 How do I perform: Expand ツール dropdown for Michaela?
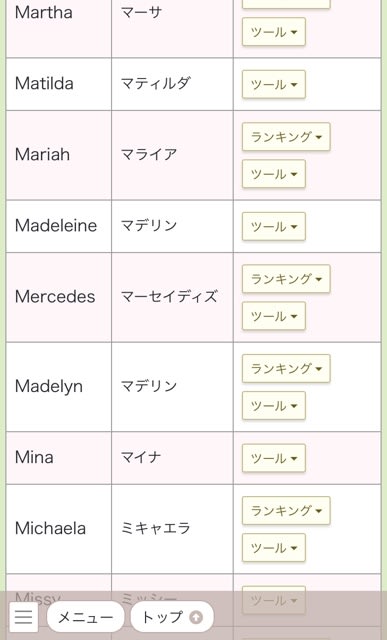coord(274,548)
